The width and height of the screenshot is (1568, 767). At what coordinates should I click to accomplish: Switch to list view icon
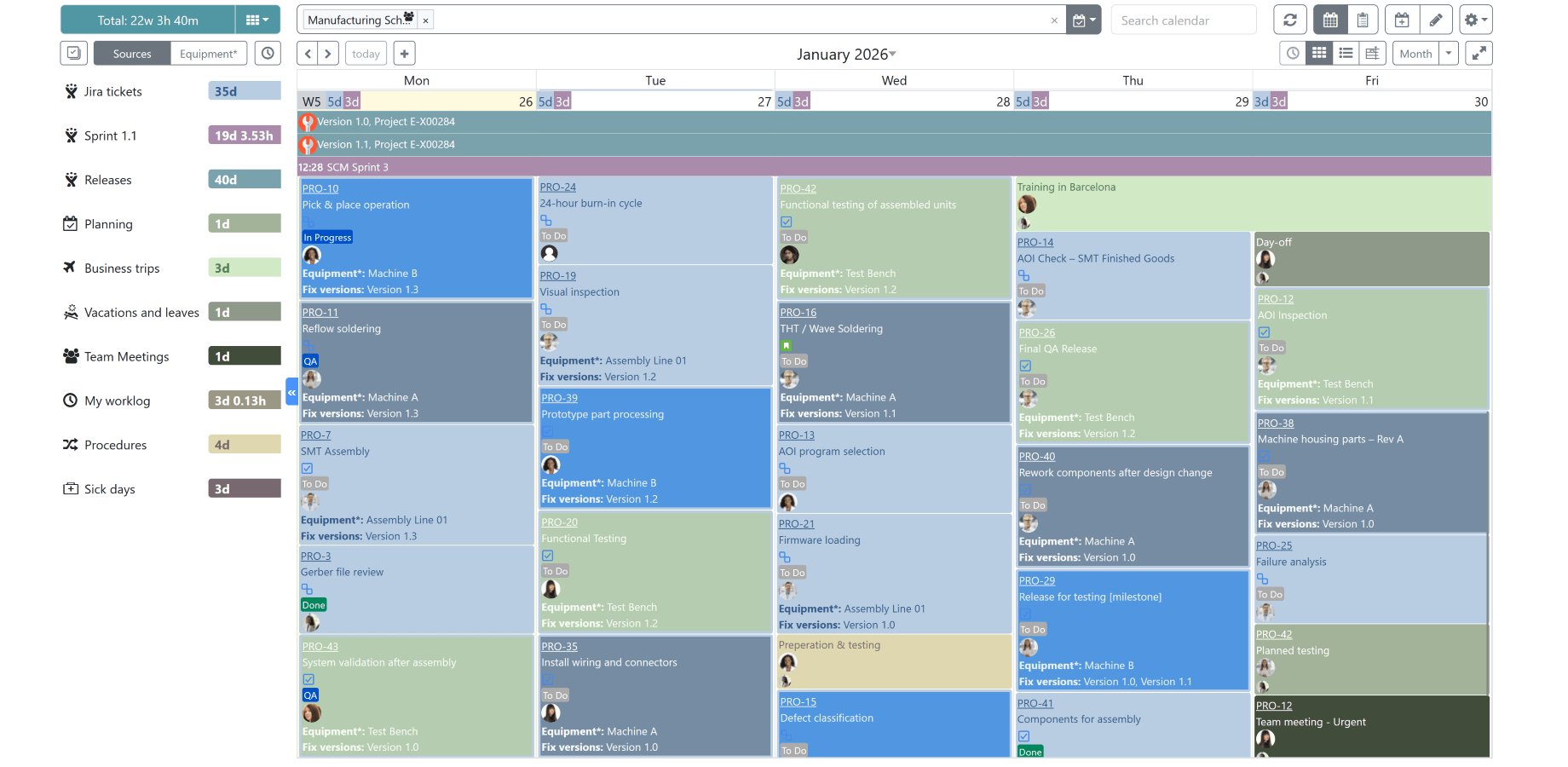[x=1346, y=53]
